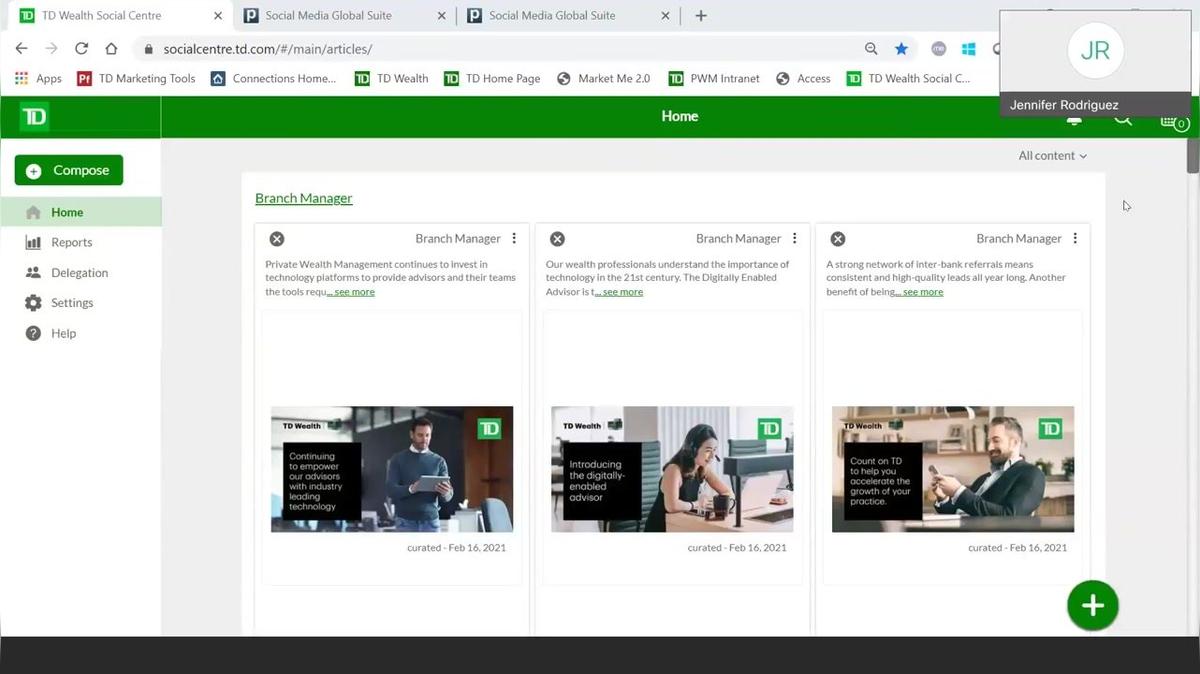The width and height of the screenshot is (1200, 674).
Task: Click the Compose button
Action: (x=69, y=170)
